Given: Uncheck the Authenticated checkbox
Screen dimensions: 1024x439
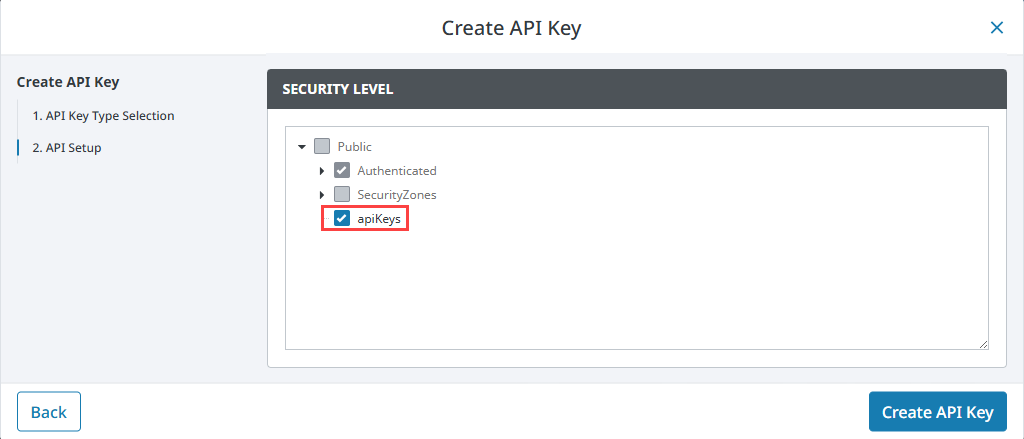Looking at the screenshot, I should [342, 171].
